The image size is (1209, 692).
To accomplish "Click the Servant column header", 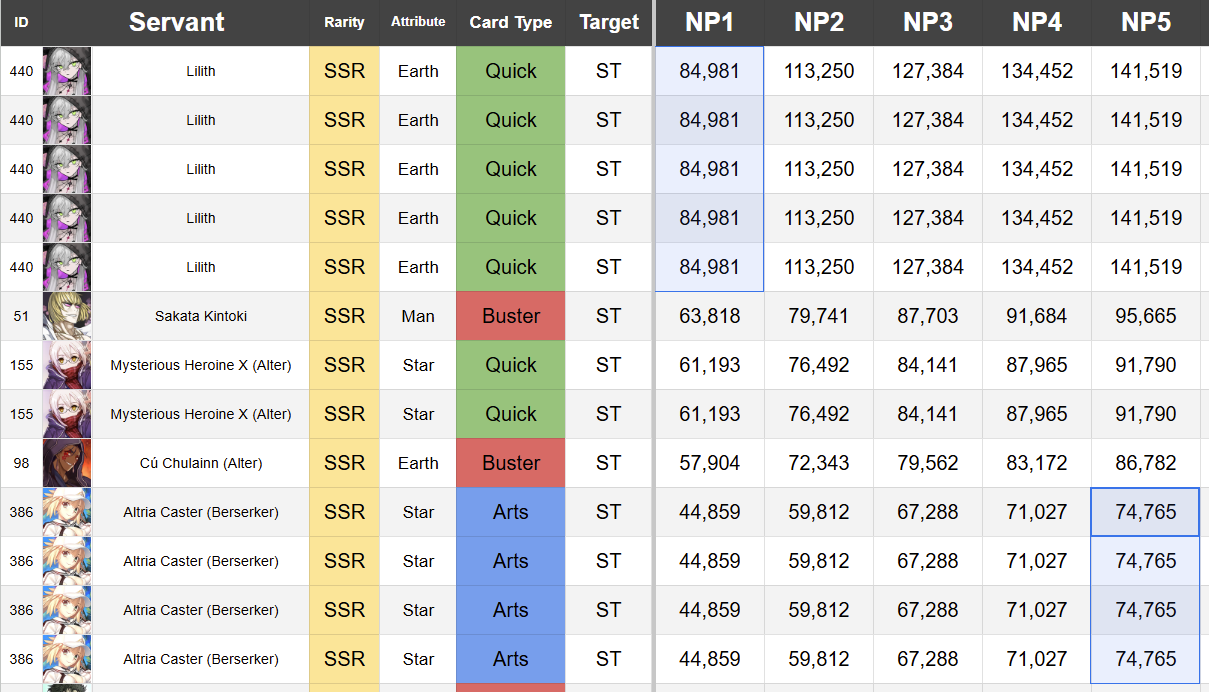I will pyautogui.click(x=176, y=22).
